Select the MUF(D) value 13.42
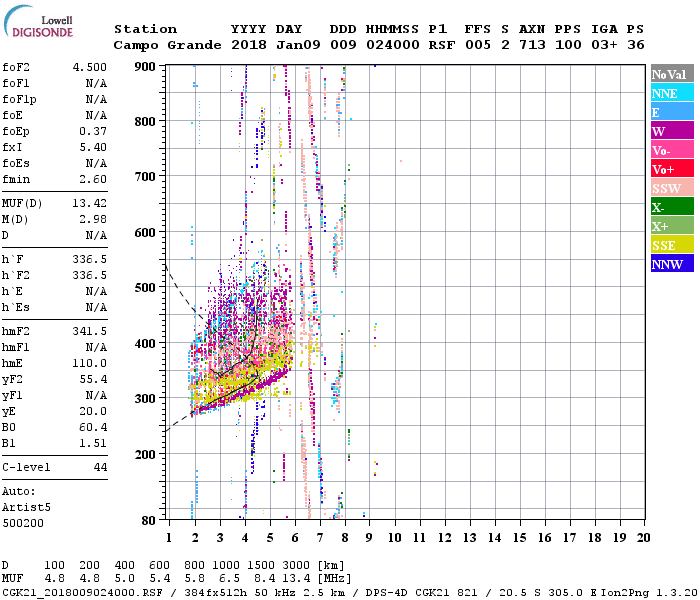700x600 pixels. click(90, 203)
